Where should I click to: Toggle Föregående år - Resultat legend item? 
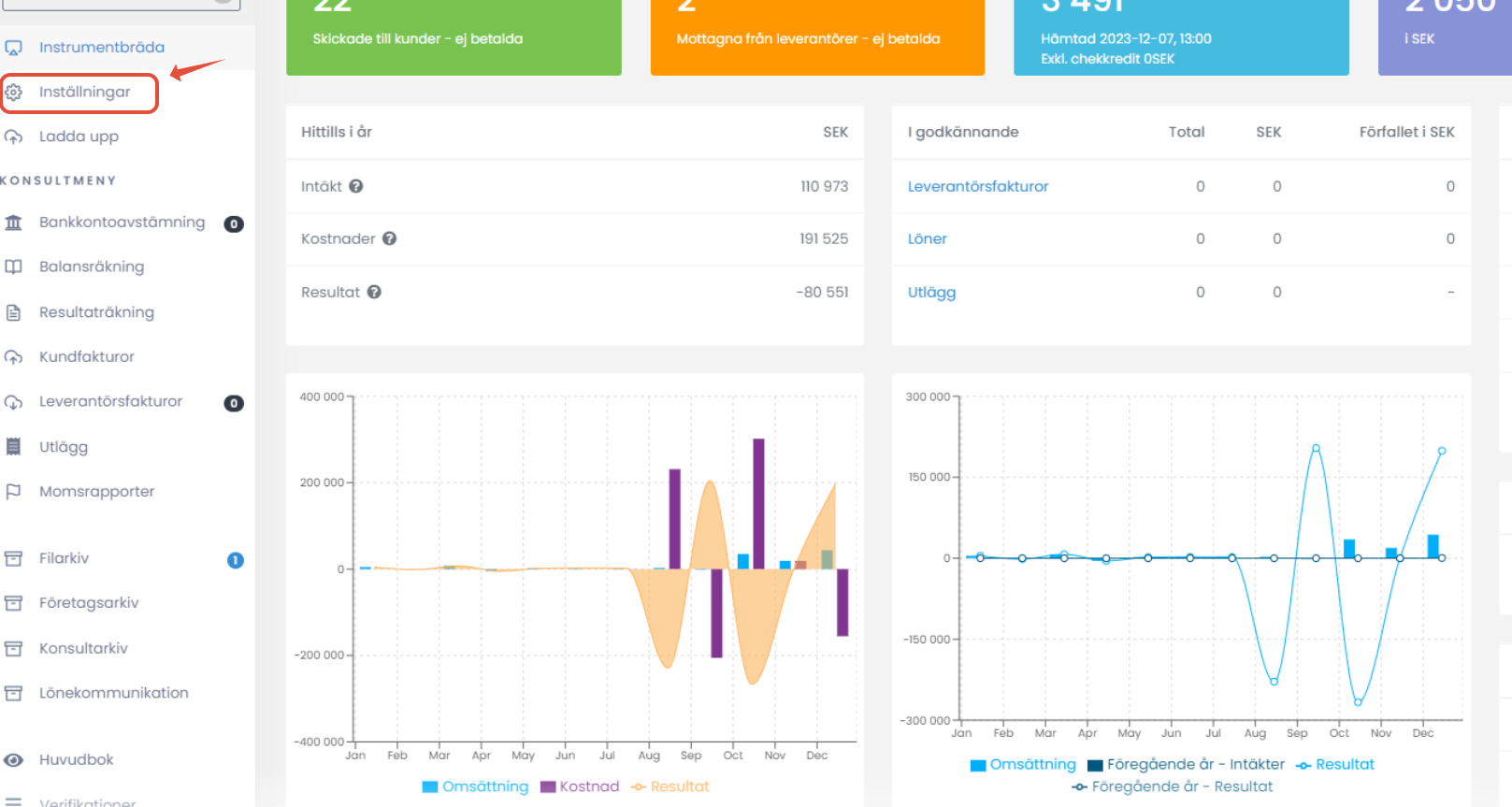(x=1173, y=786)
